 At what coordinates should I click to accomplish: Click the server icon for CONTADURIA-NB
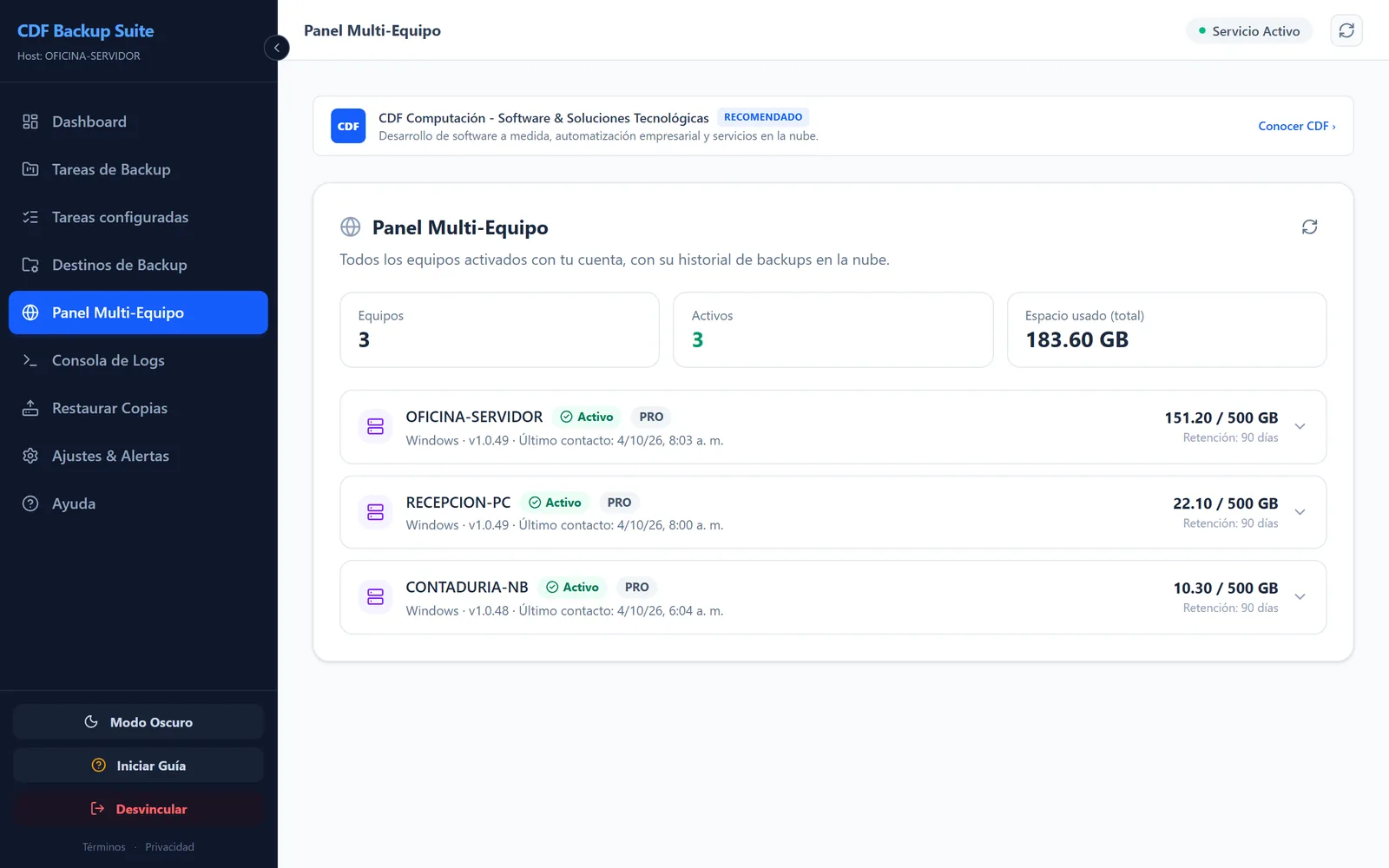coord(375,596)
